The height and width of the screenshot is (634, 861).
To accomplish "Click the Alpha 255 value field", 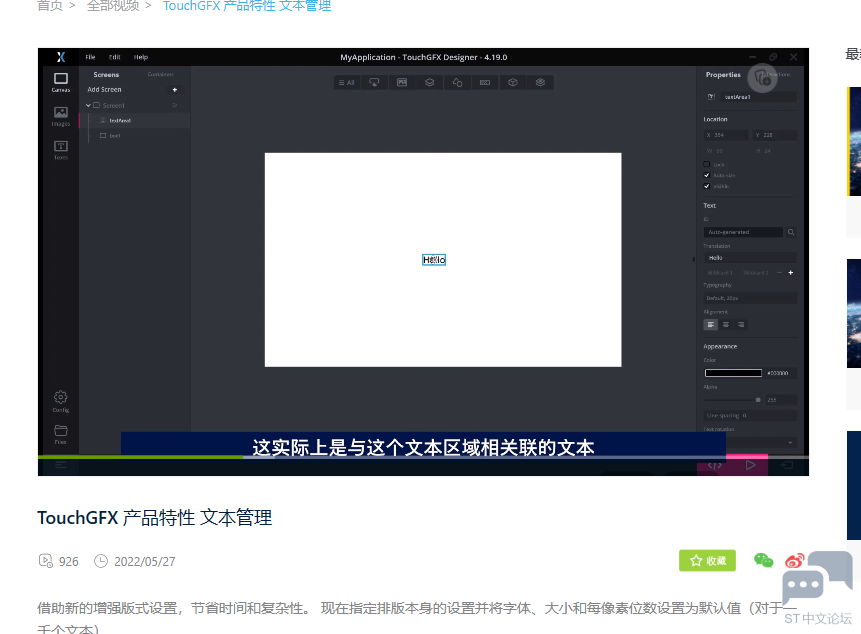I will coord(781,400).
